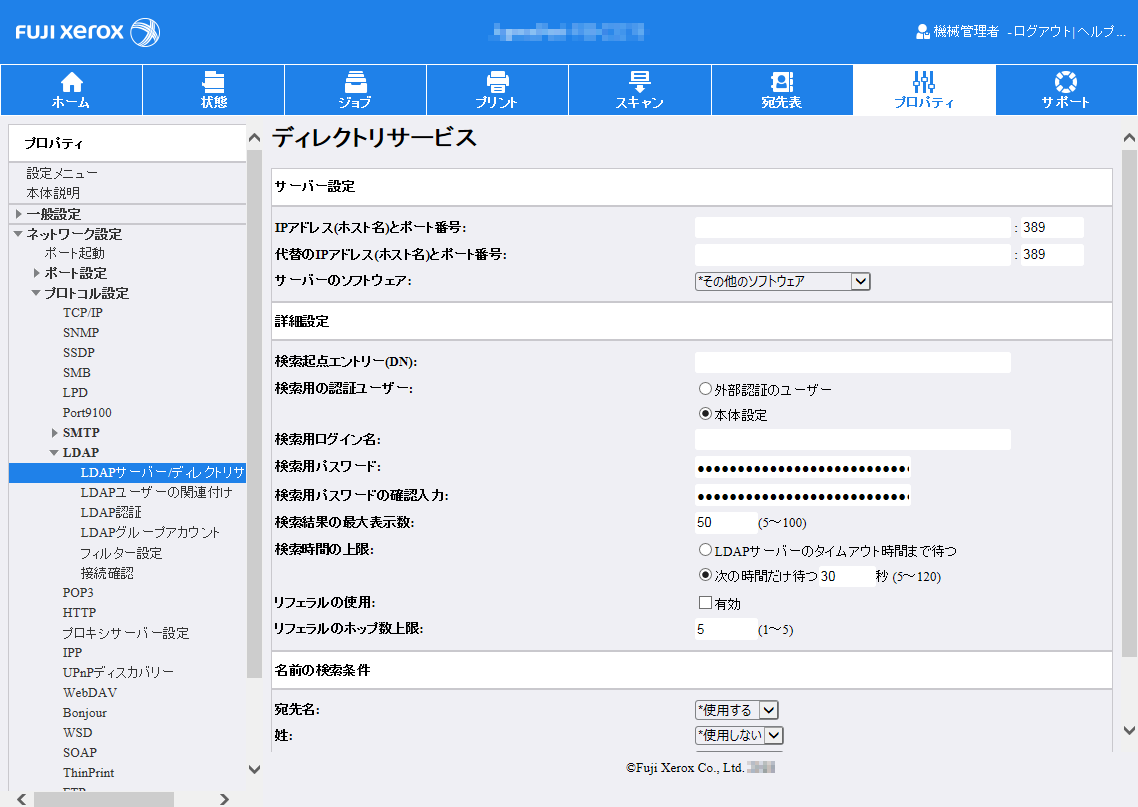The width and height of the screenshot is (1138, 807).
Task: Open the ホーム (Home) tab
Action: 71,90
